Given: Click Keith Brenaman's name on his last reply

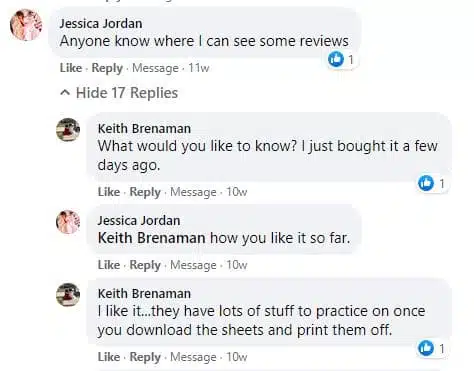Looking at the screenshot, I should coord(144,294).
